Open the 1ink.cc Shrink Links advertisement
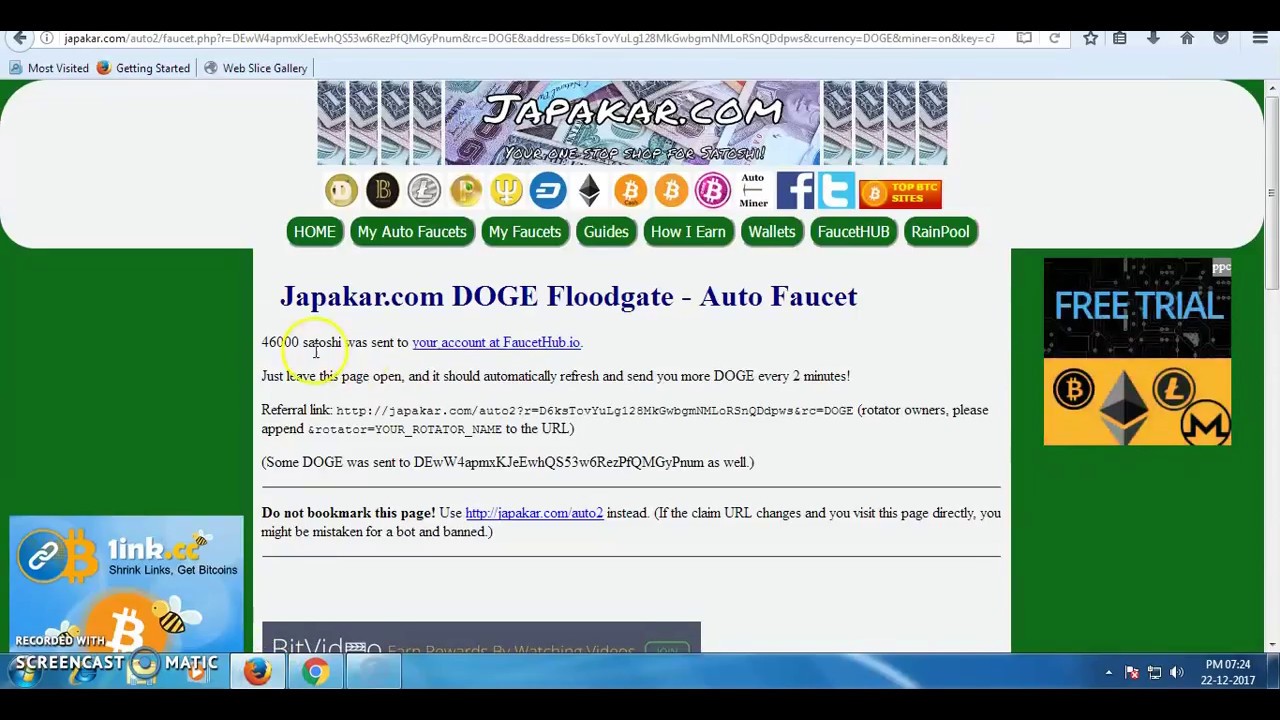 (x=126, y=585)
